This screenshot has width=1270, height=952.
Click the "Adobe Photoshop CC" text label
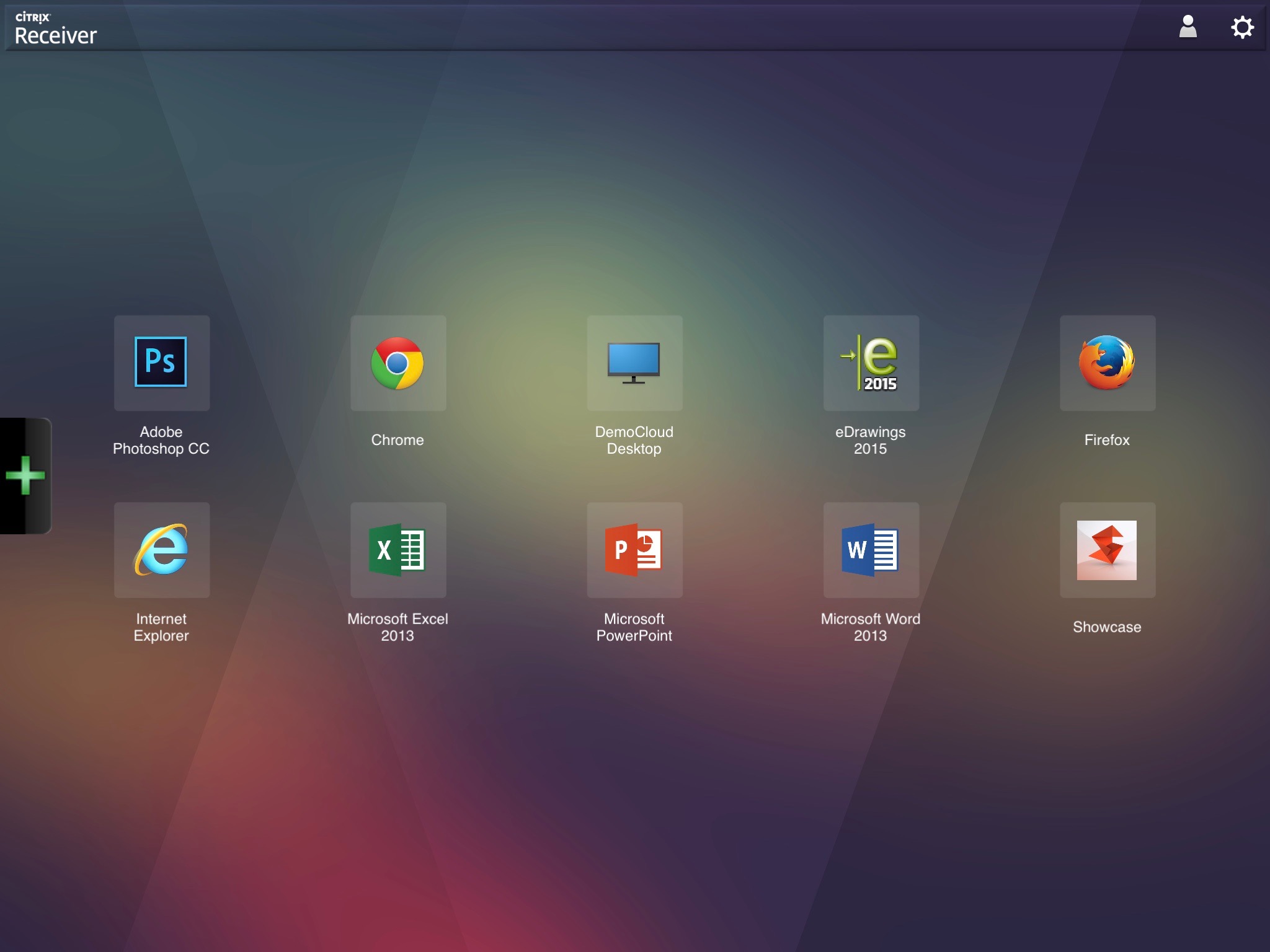(x=161, y=440)
